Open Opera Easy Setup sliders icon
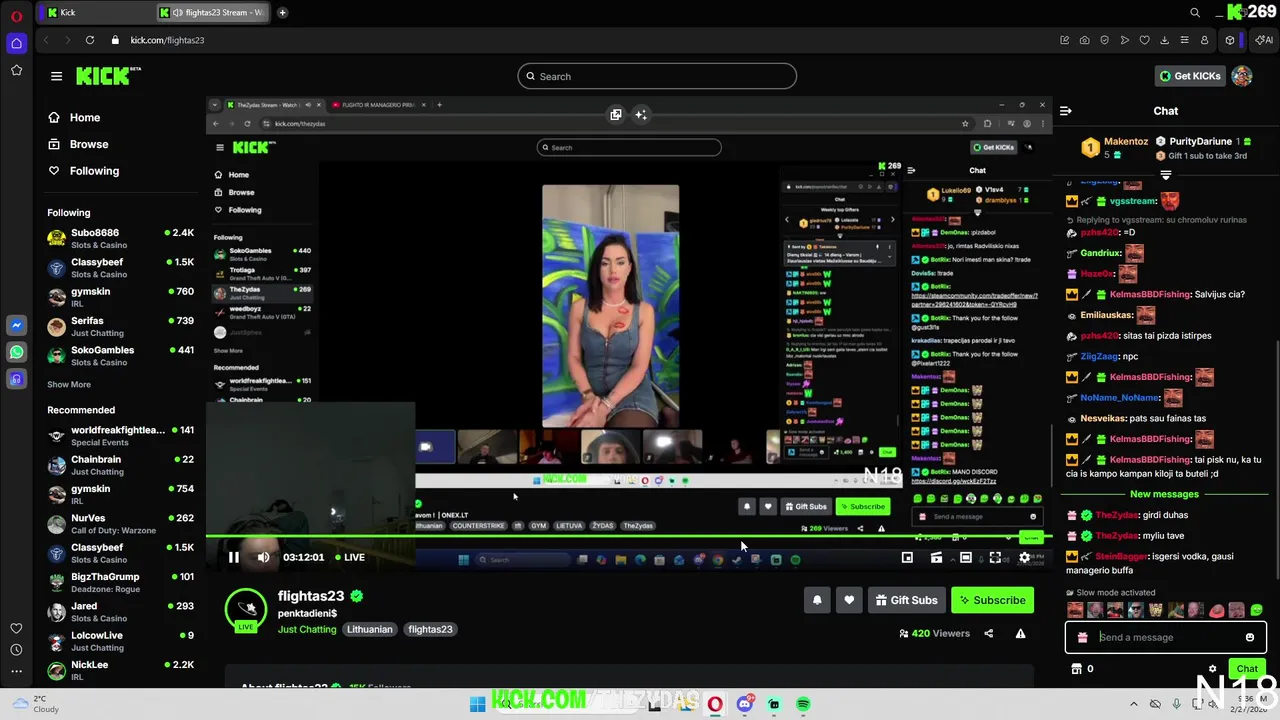Screen dimensions: 1280x720 click(1185, 40)
